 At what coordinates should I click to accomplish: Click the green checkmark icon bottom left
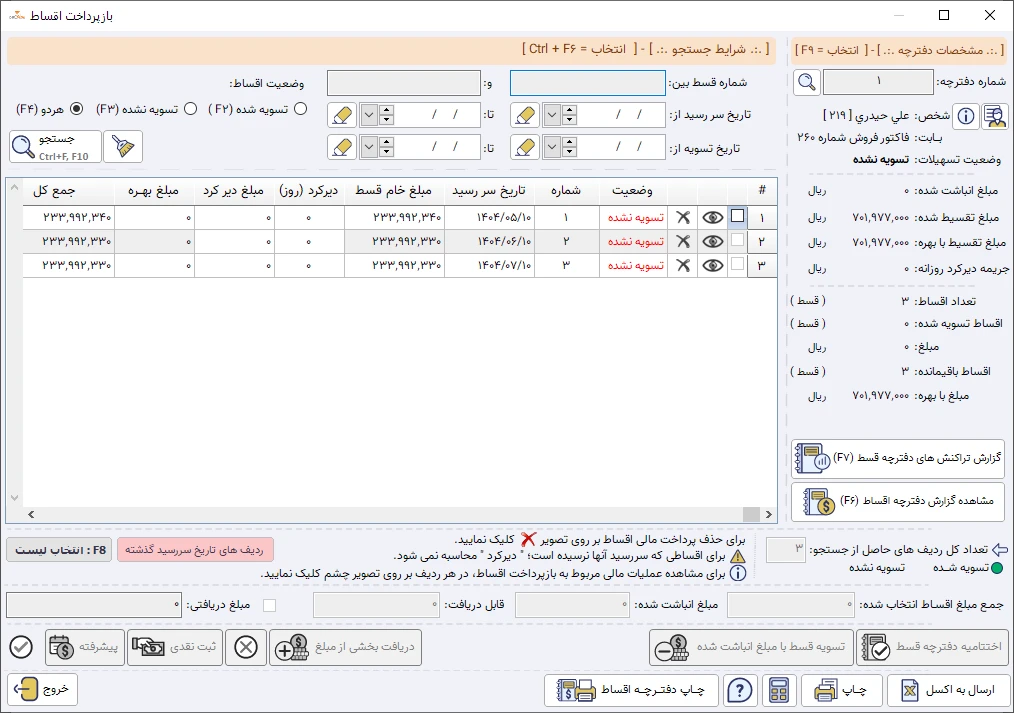[x=20, y=647]
